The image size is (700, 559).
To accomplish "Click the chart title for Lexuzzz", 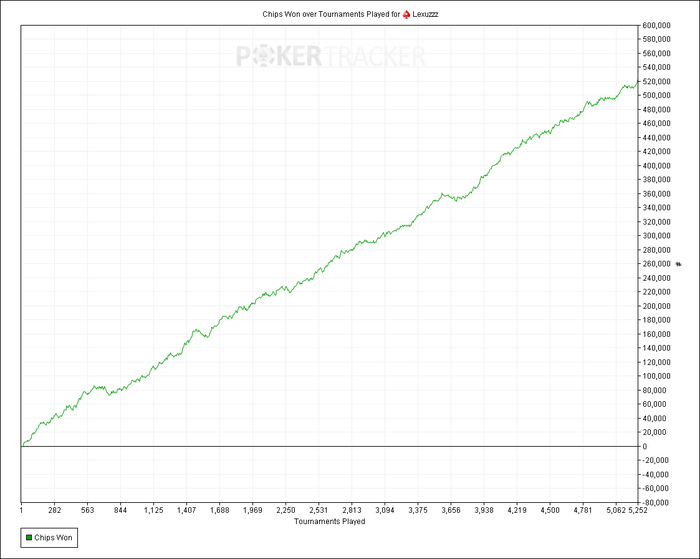I will point(350,14).
